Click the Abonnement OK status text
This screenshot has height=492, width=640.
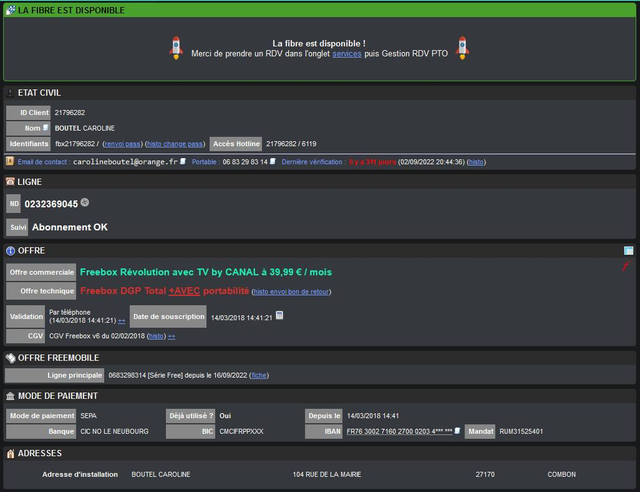point(70,227)
